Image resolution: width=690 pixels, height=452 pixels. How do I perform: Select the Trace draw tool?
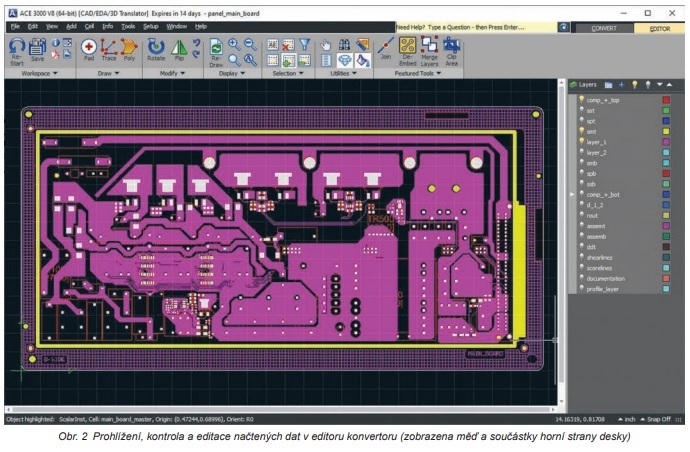tap(109, 49)
